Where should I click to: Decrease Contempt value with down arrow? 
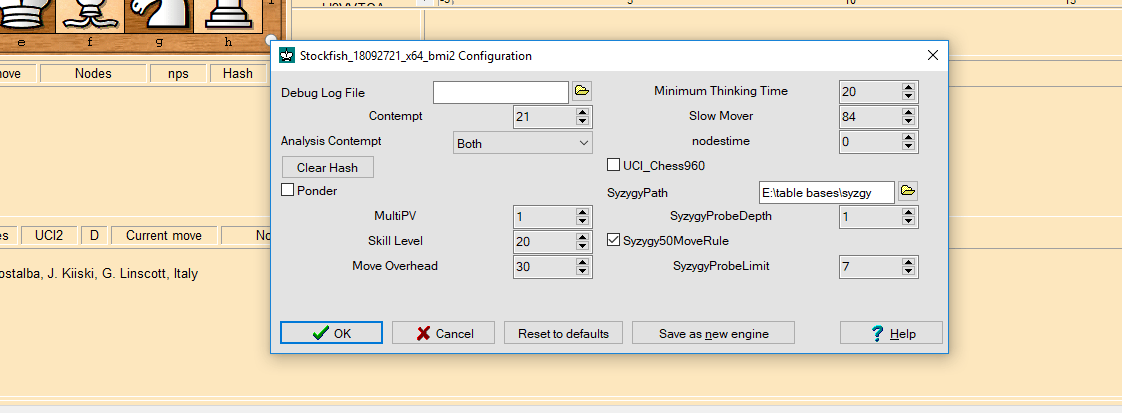click(x=582, y=120)
